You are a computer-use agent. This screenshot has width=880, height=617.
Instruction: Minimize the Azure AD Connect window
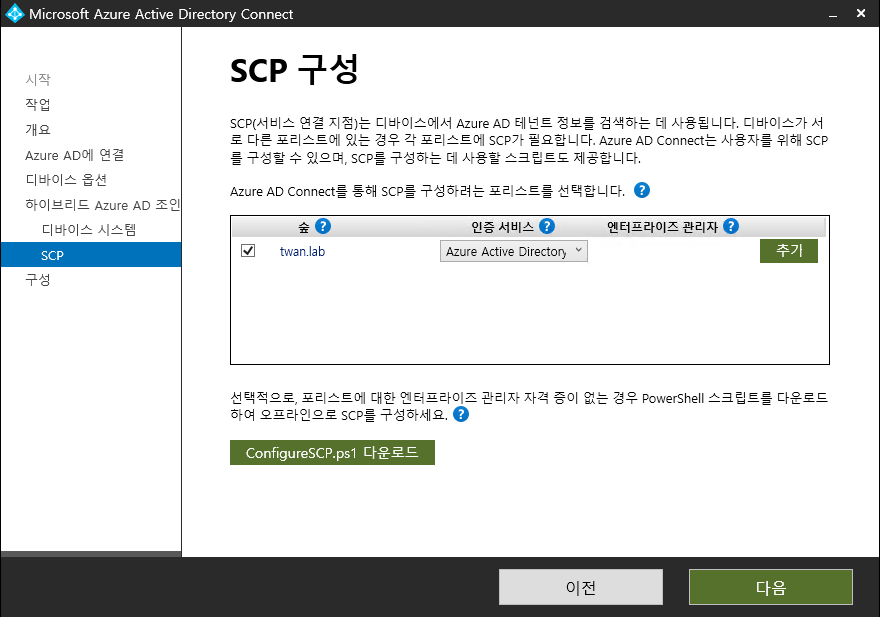(833, 14)
